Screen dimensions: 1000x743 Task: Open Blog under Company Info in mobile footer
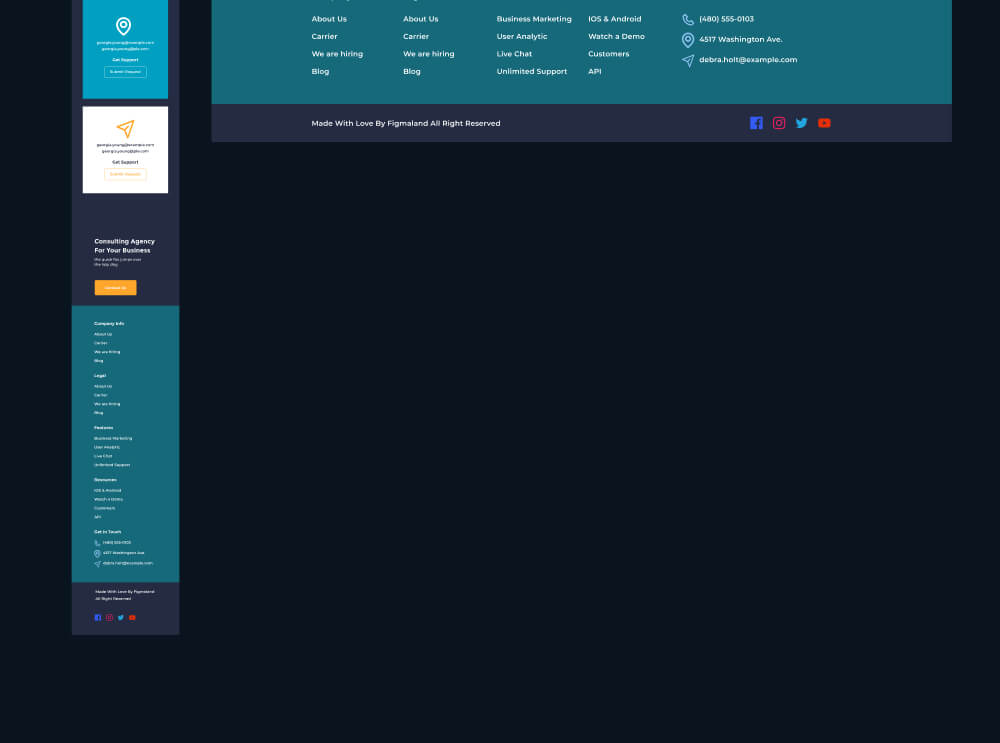(98, 361)
